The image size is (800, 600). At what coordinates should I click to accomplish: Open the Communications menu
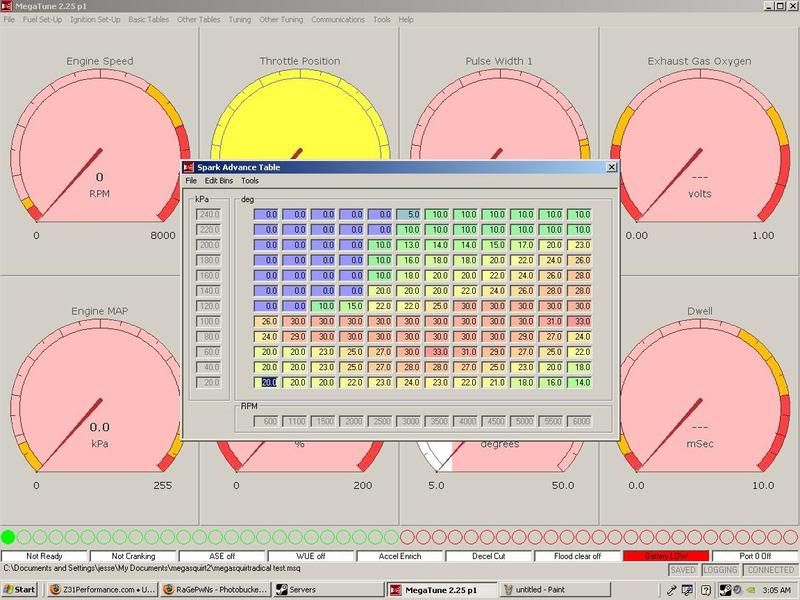(337, 19)
